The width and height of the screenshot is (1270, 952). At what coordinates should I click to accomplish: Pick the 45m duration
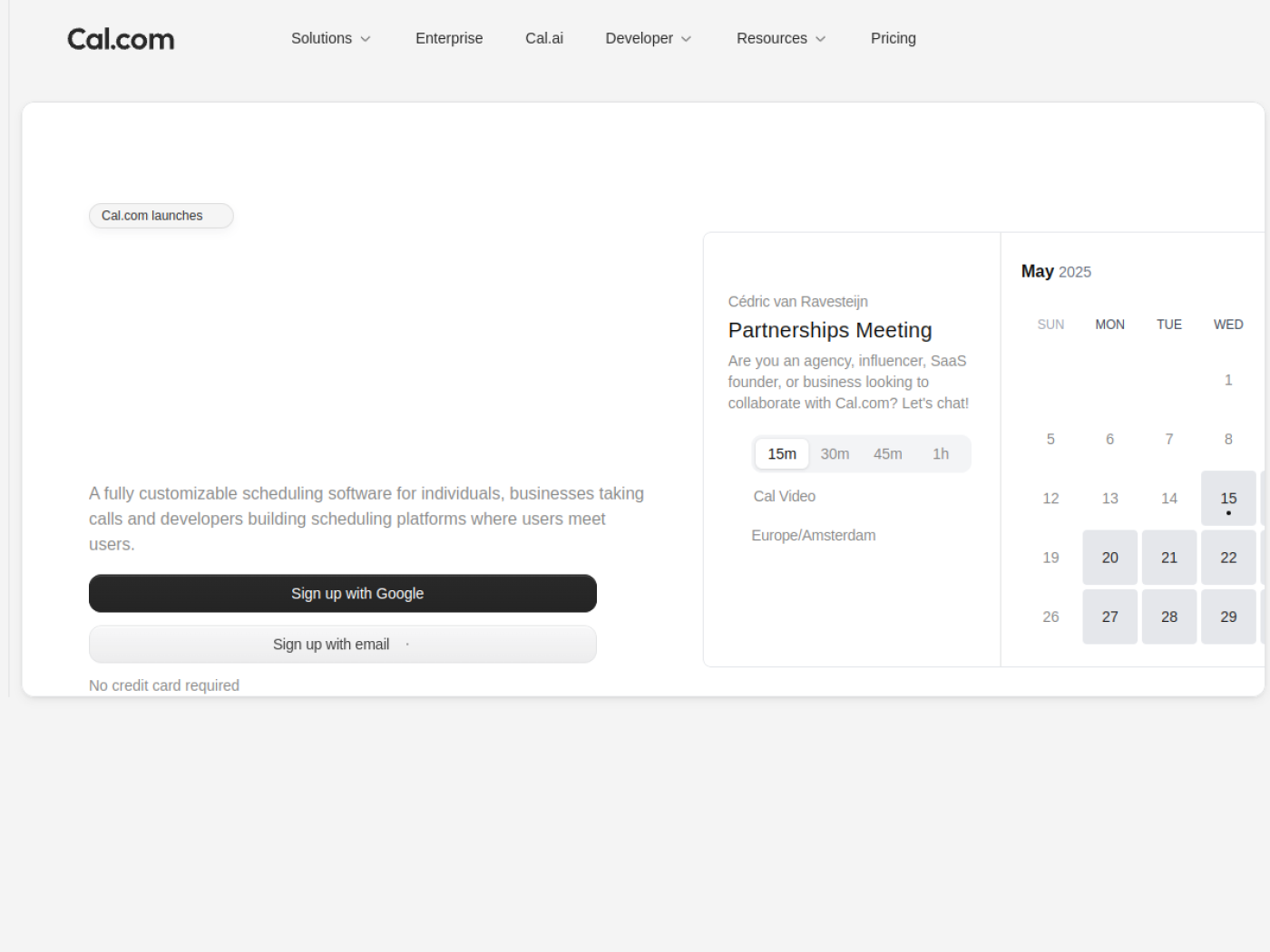888,454
